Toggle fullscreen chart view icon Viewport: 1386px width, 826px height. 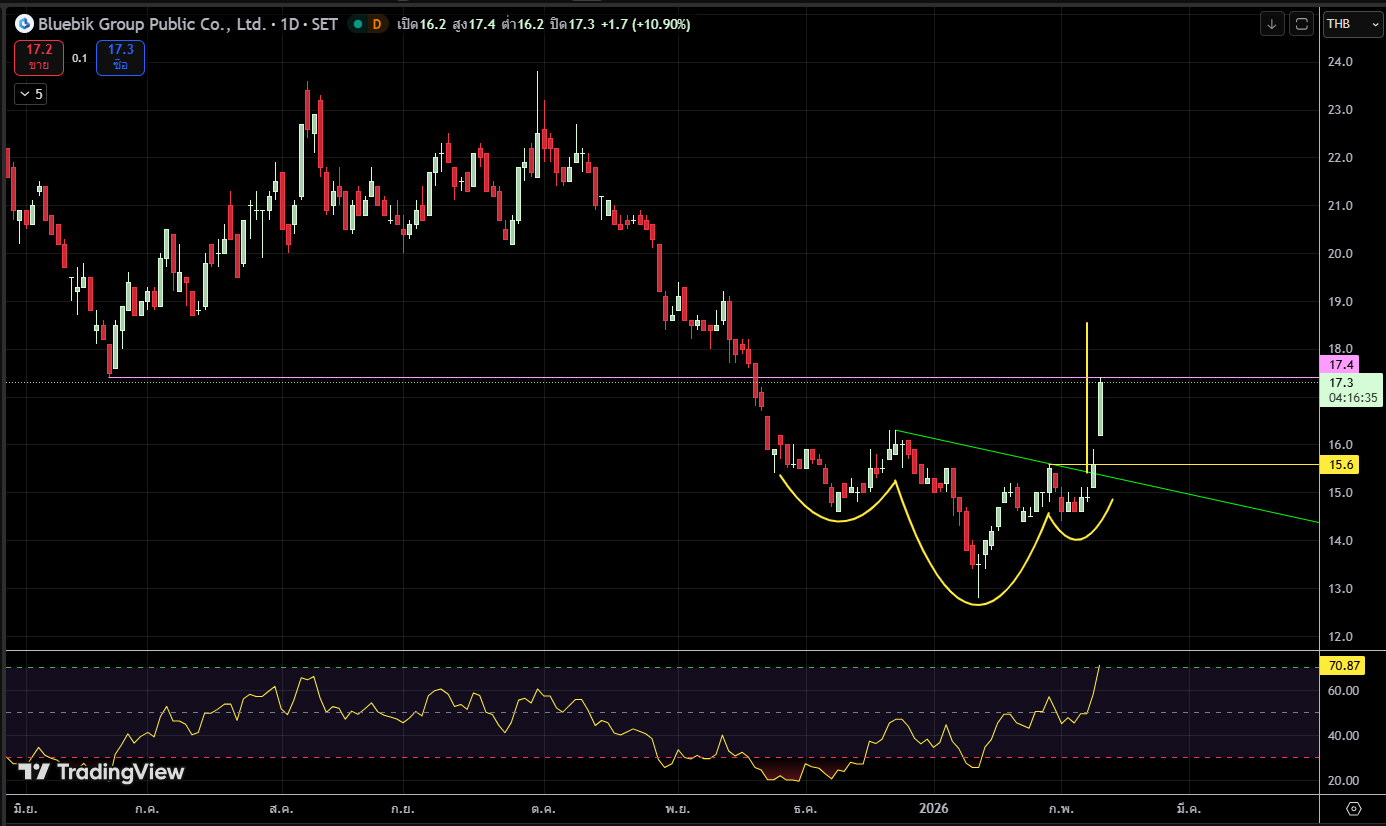(1301, 24)
